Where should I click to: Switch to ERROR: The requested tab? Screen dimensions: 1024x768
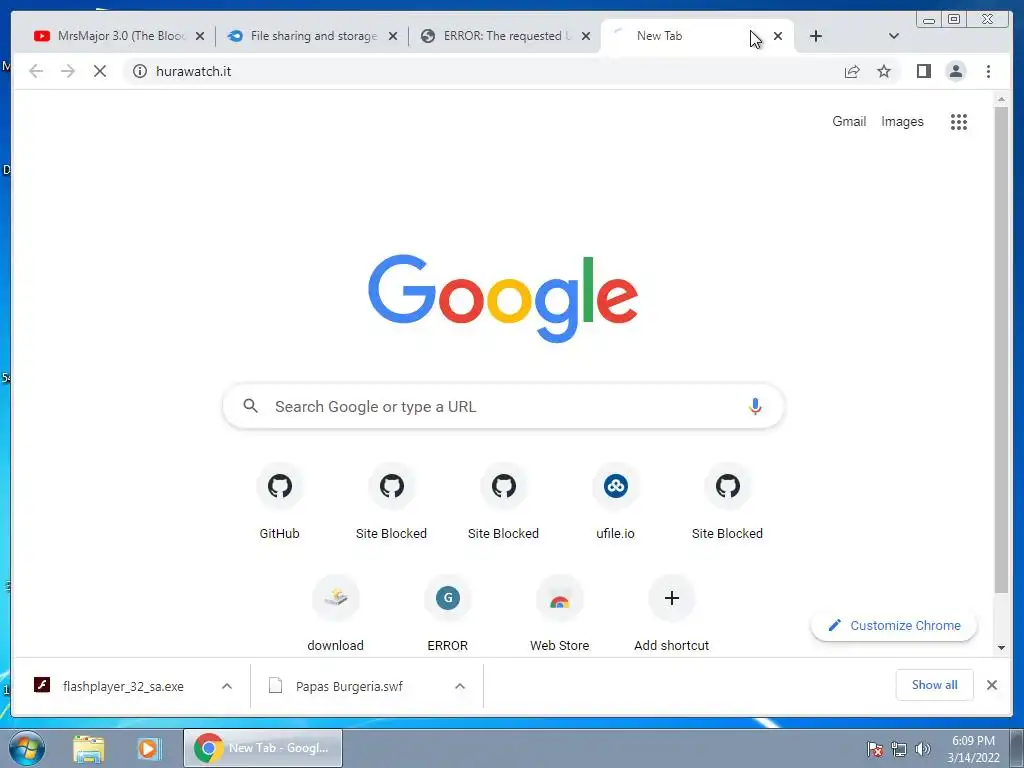503,36
